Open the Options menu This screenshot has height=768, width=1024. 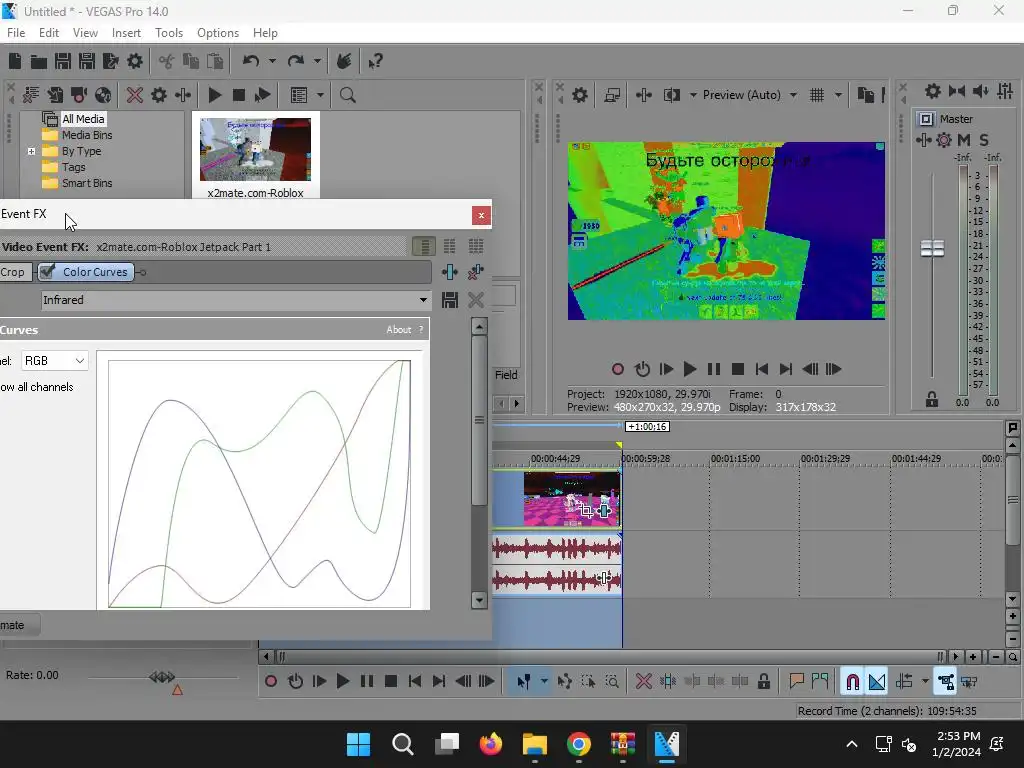point(217,33)
